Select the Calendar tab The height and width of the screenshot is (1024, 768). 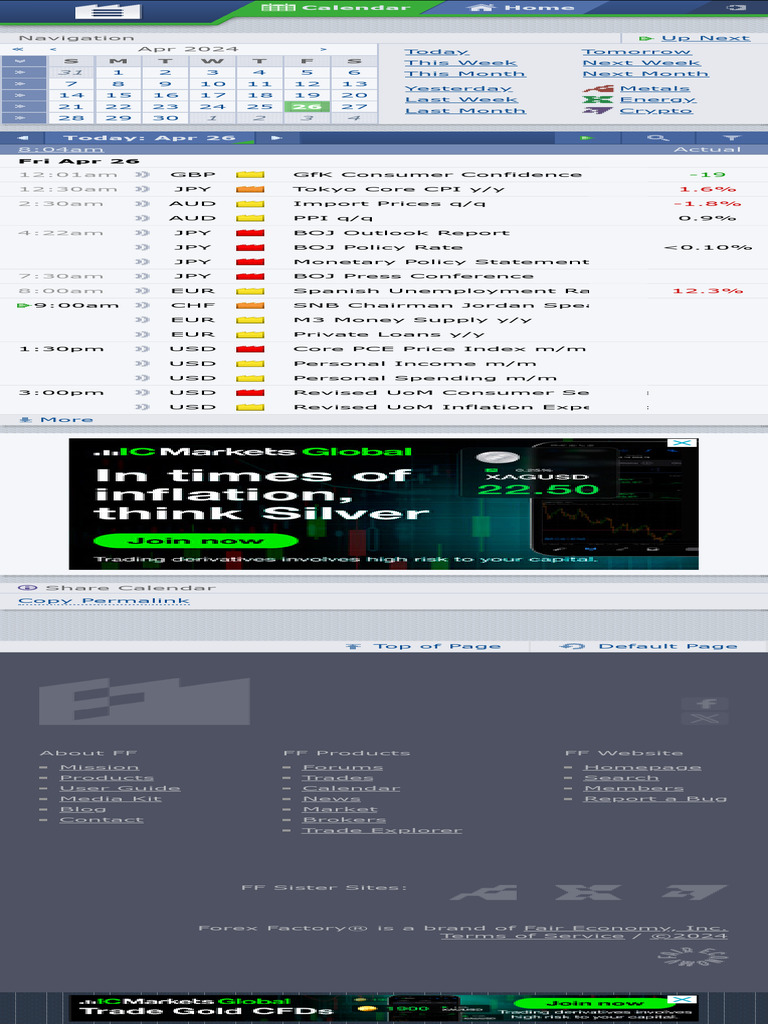(x=336, y=7)
